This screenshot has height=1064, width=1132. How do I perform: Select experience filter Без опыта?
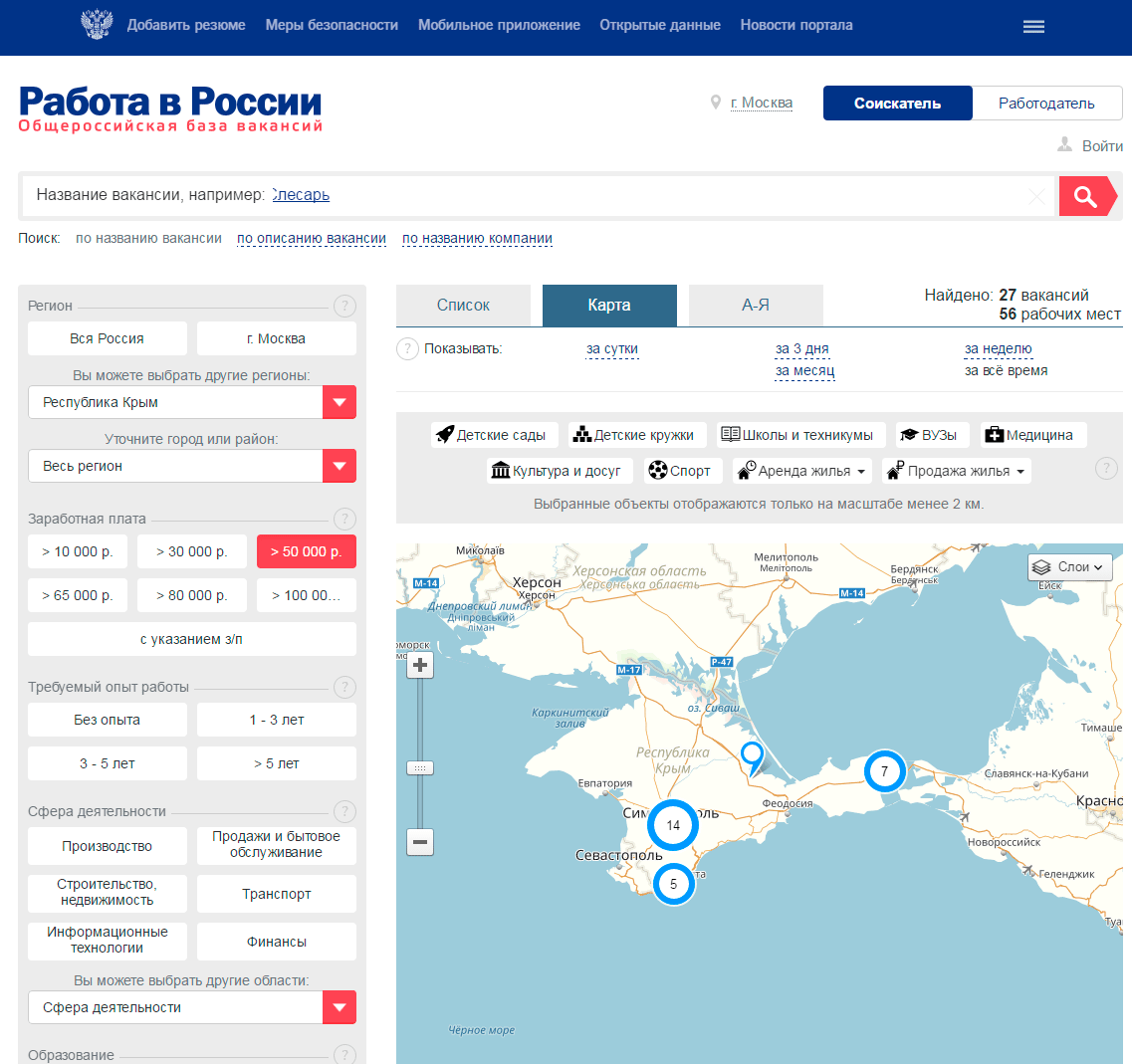tap(107, 720)
